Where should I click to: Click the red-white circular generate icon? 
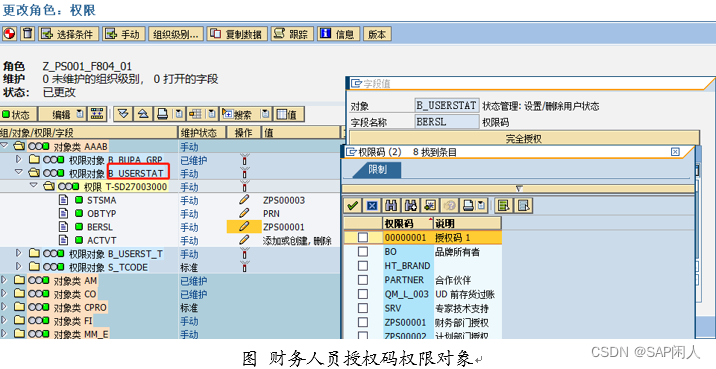point(9,34)
